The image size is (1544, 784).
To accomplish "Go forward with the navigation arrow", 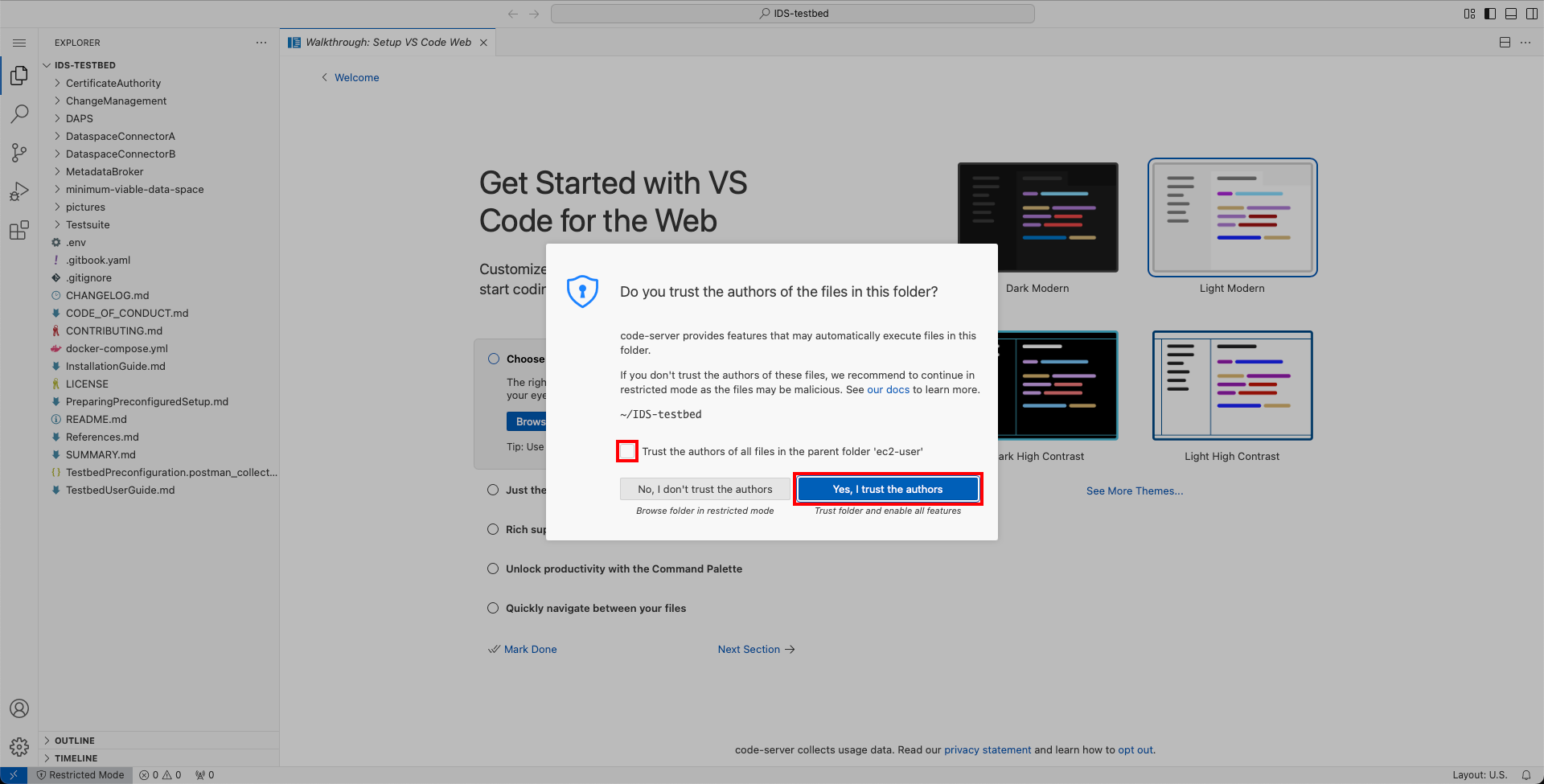I will pos(534,14).
